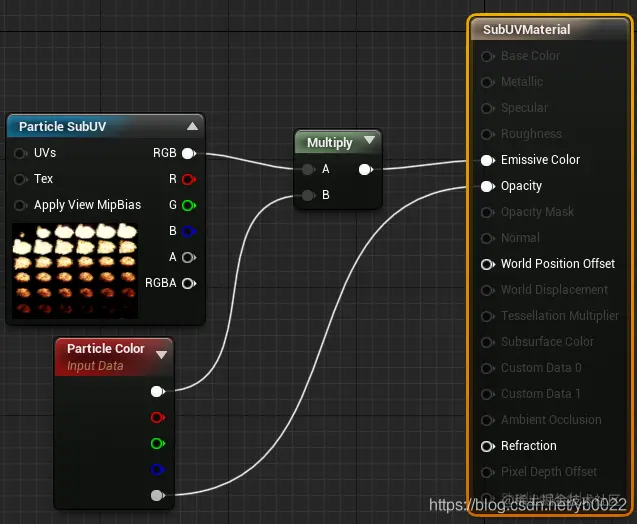Click Particle Color's green output pin

point(158,443)
